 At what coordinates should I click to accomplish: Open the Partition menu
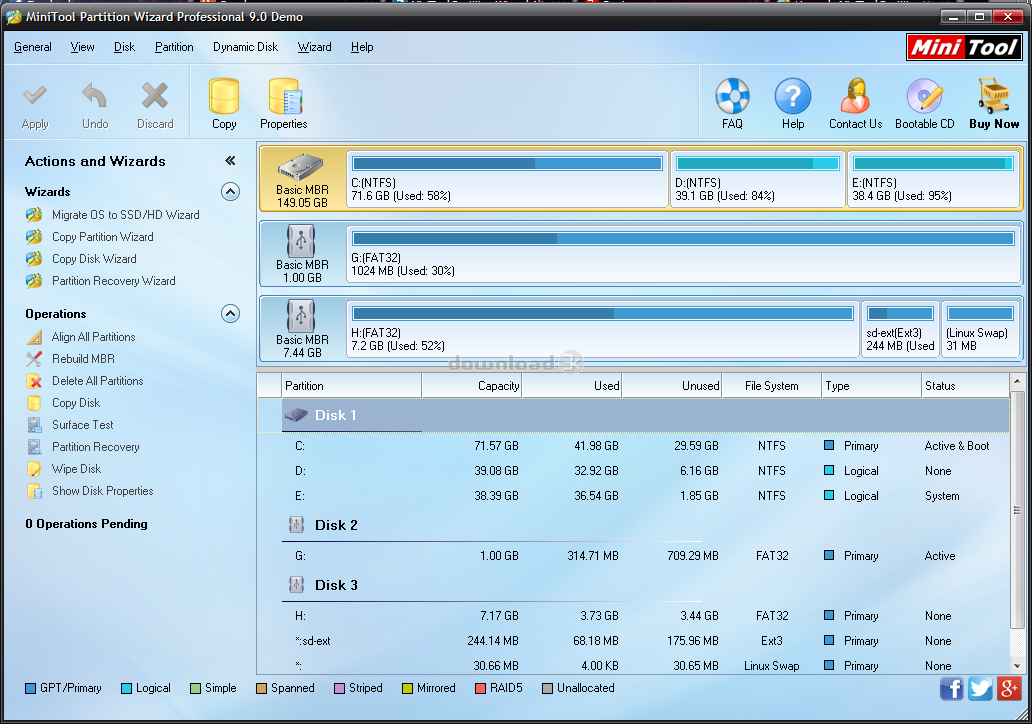173,47
